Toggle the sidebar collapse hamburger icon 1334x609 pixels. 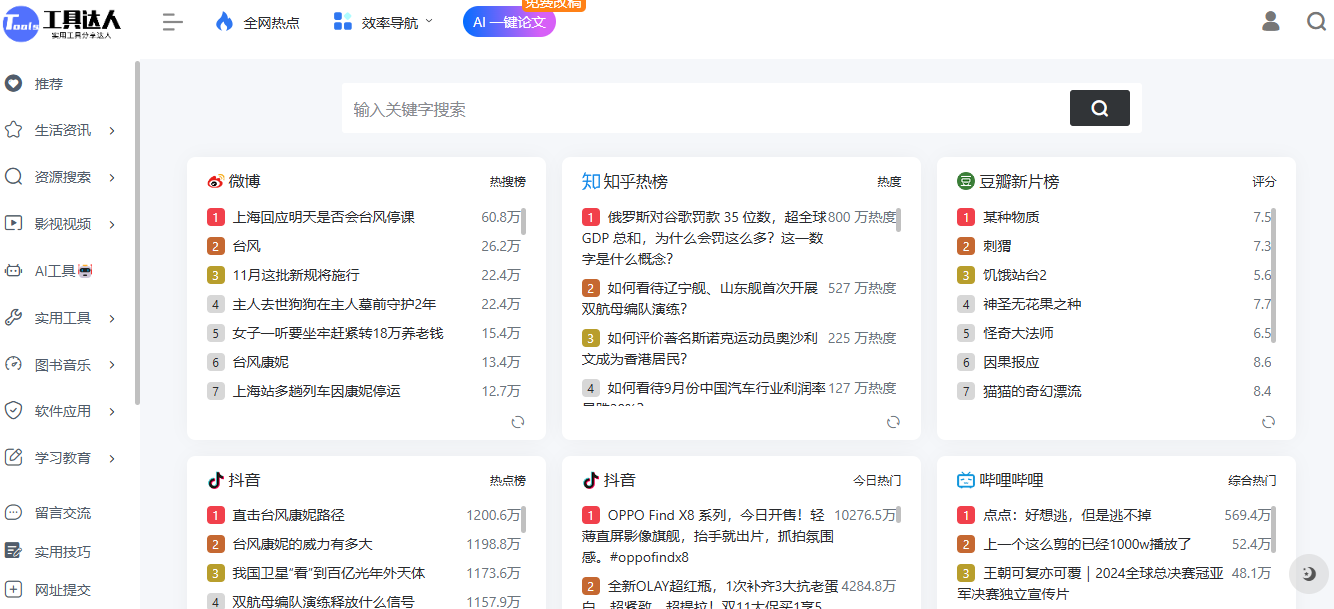click(x=173, y=22)
